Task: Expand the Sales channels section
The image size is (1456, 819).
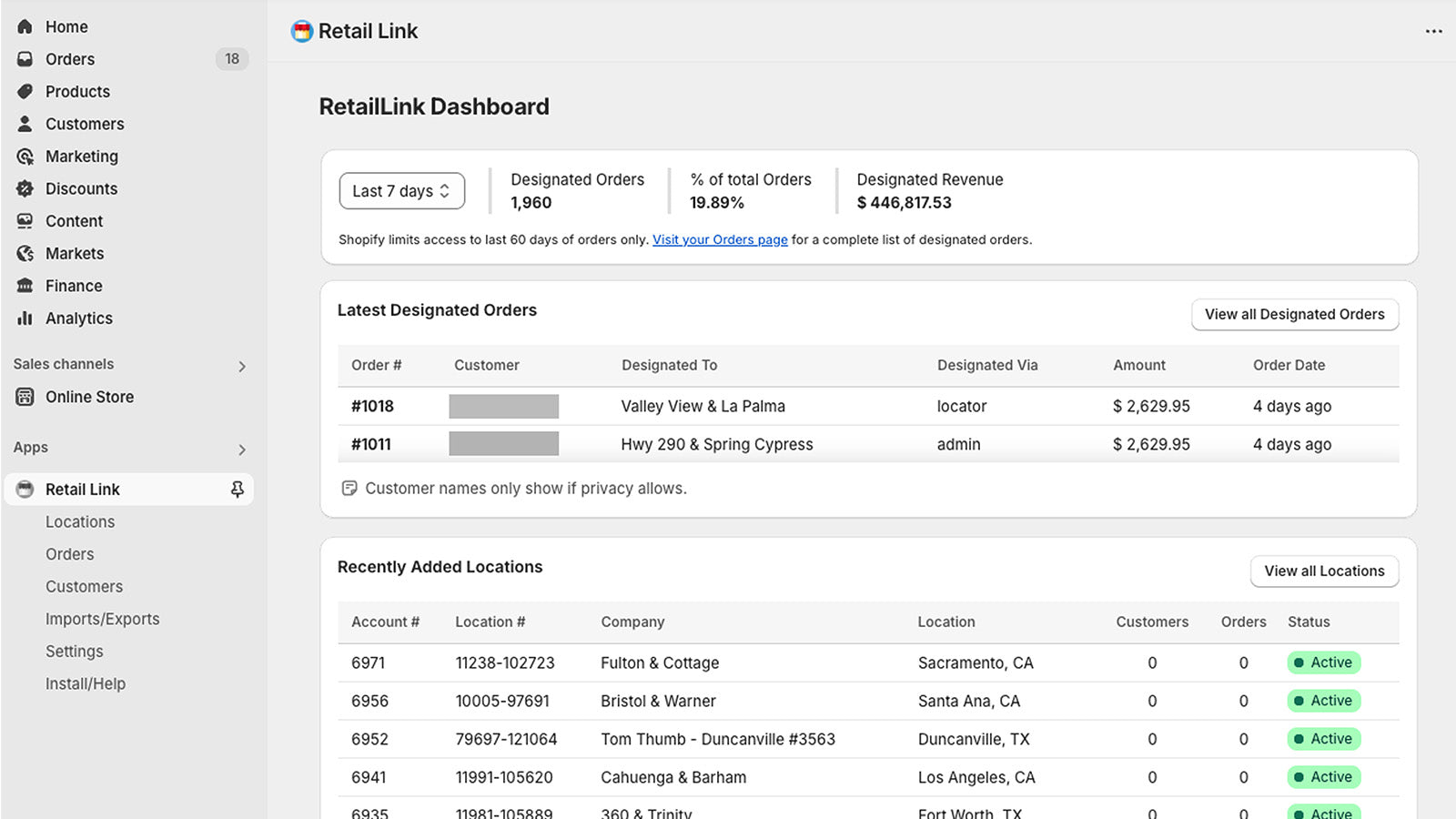Action: pos(241,366)
